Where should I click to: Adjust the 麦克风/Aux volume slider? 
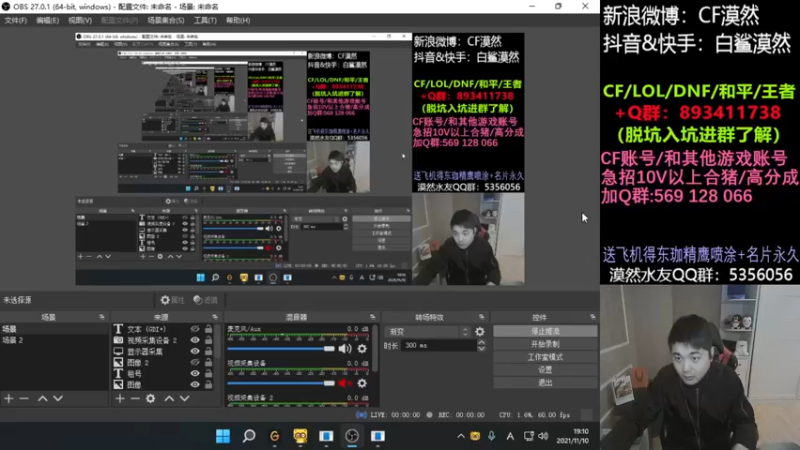(x=281, y=349)
